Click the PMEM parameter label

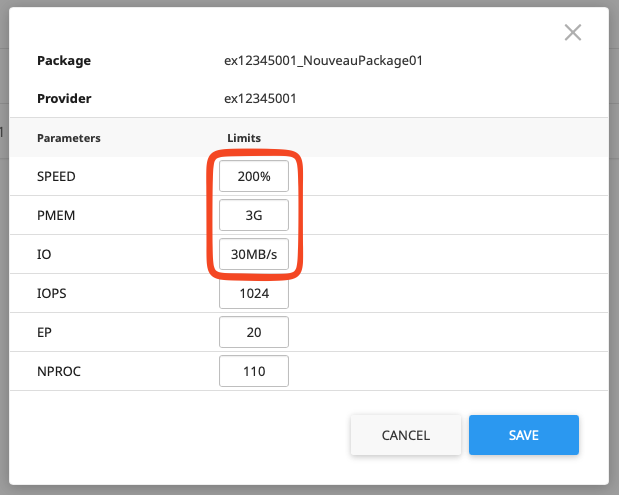(x=56, y=216)
